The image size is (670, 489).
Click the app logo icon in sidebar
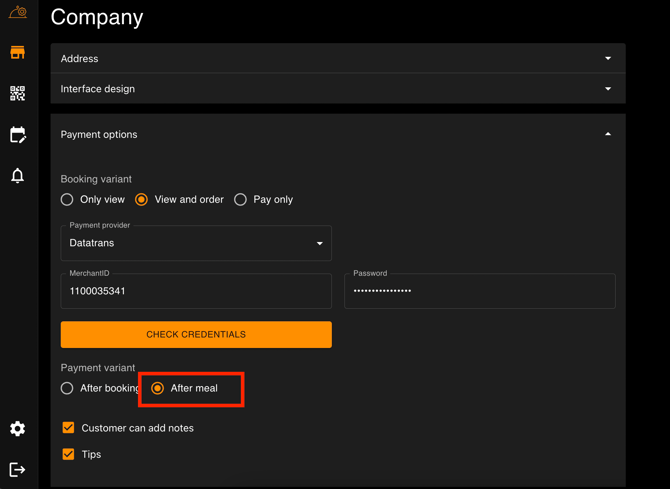click(x=17, y=12)
